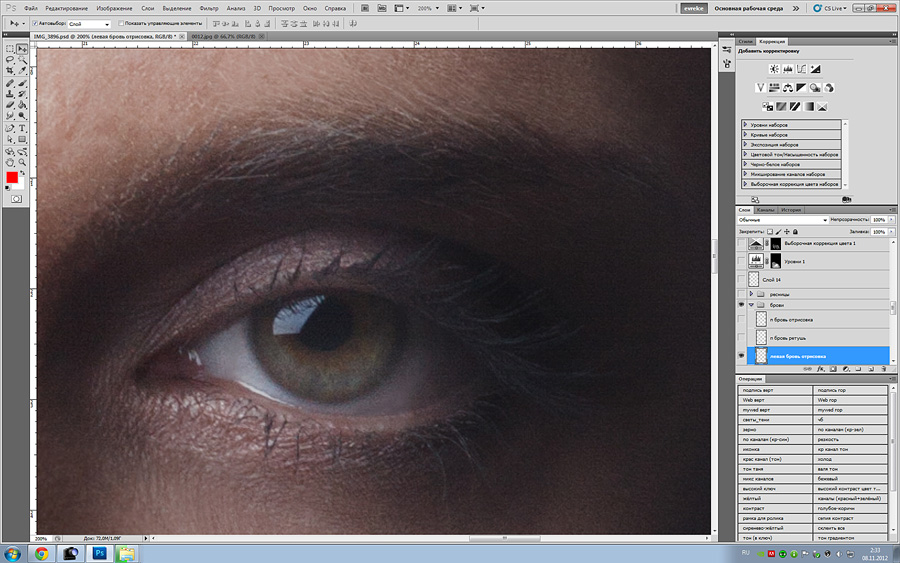Run the зерно action
Viewport: 900px width, 563px height.
(775, 429)
